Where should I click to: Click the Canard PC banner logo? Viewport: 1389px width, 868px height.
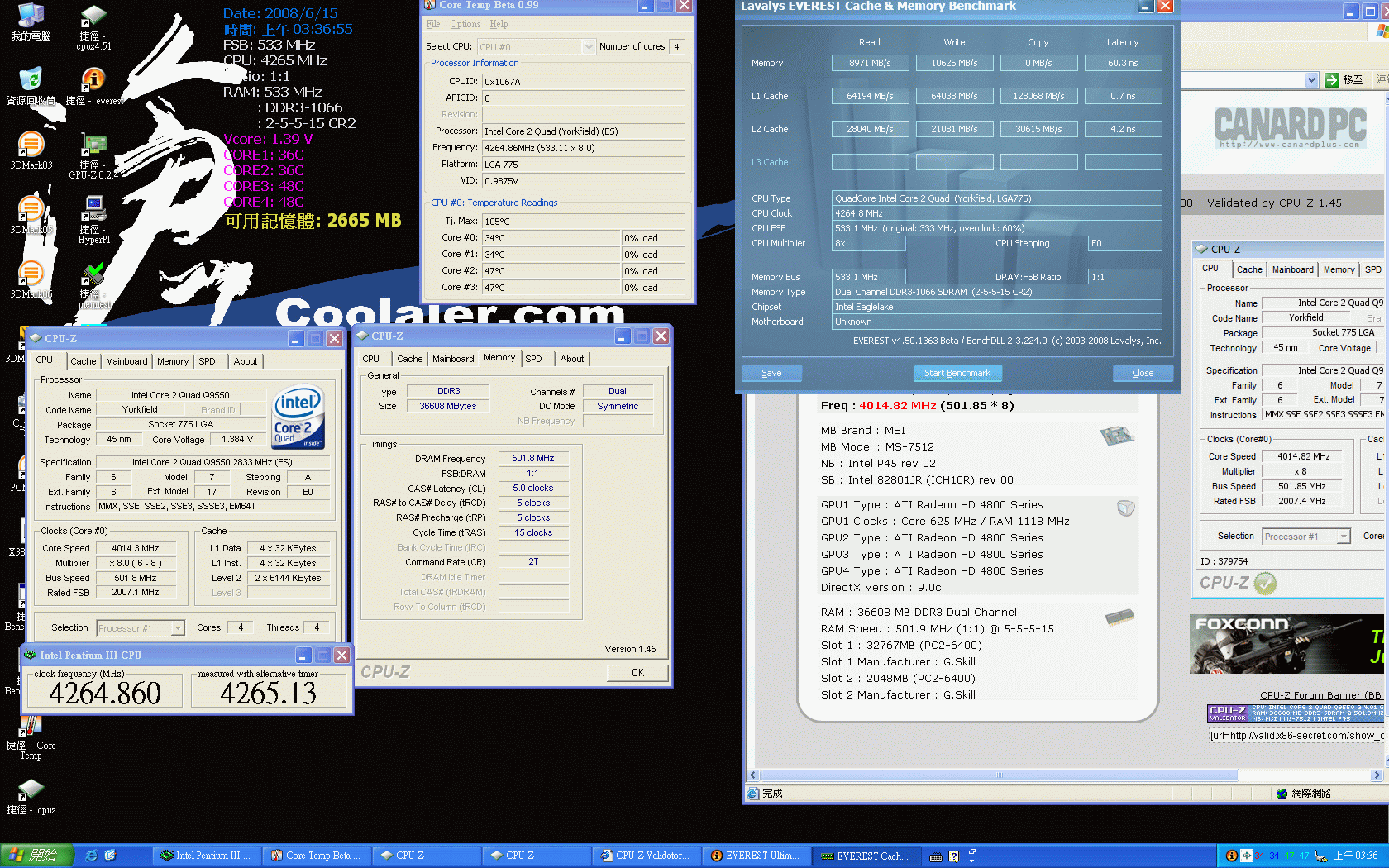pyautogui.click(x=1290, y=128)
